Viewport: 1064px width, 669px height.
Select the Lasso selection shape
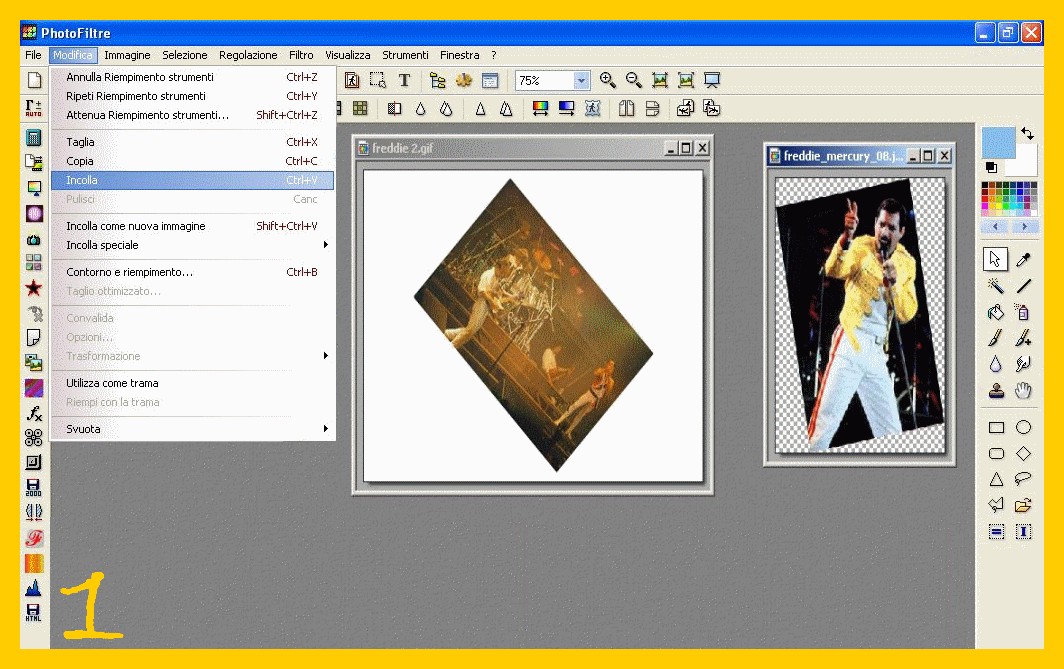coord(1023,479)
